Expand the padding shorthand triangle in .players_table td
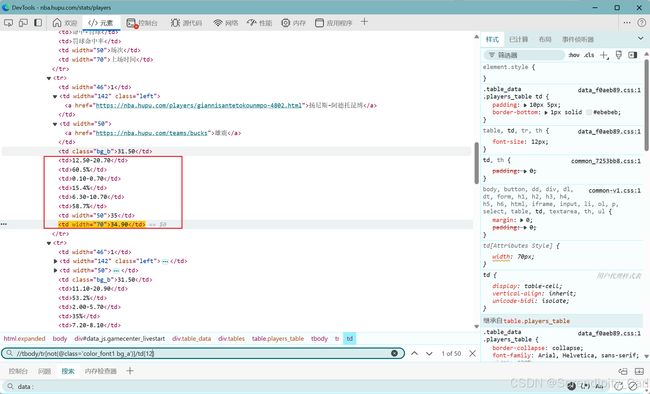Image resolution: width=650 pixels, height=394 pixels. coord(525,105)
